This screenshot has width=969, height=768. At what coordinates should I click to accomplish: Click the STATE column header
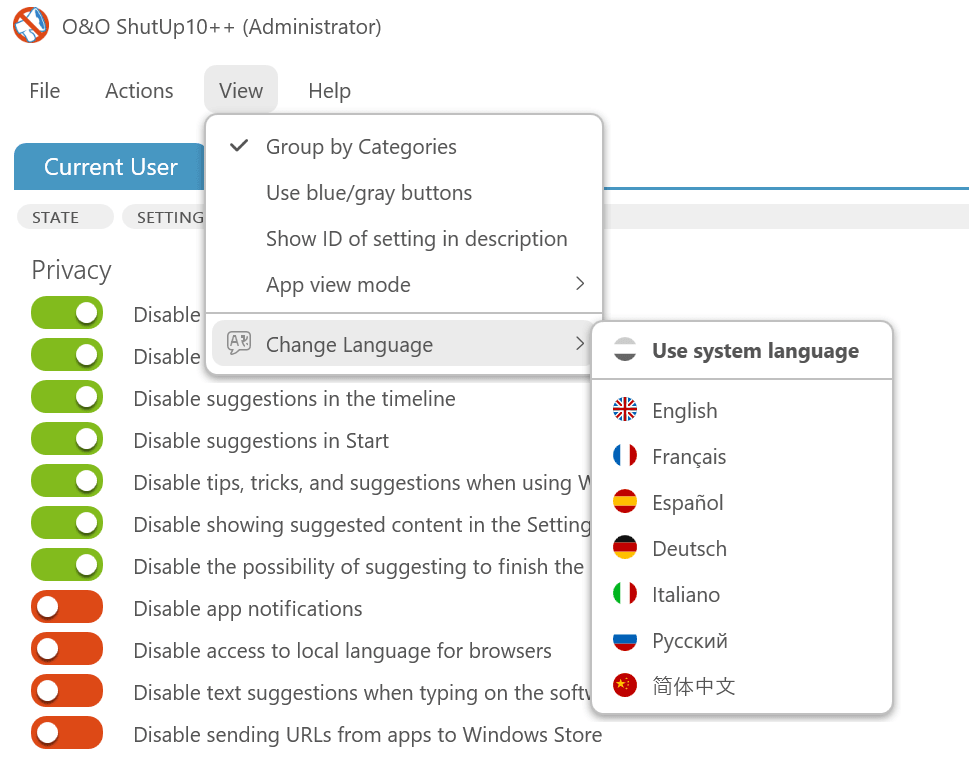click(x=56, y=217)
